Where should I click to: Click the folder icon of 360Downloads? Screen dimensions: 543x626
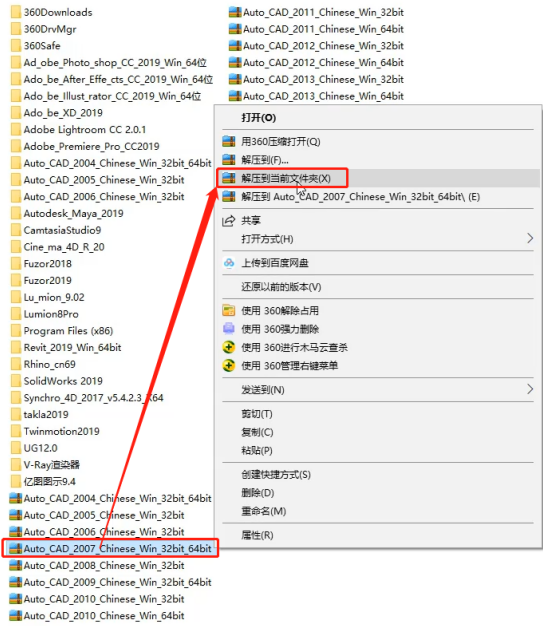pos(16,12)
